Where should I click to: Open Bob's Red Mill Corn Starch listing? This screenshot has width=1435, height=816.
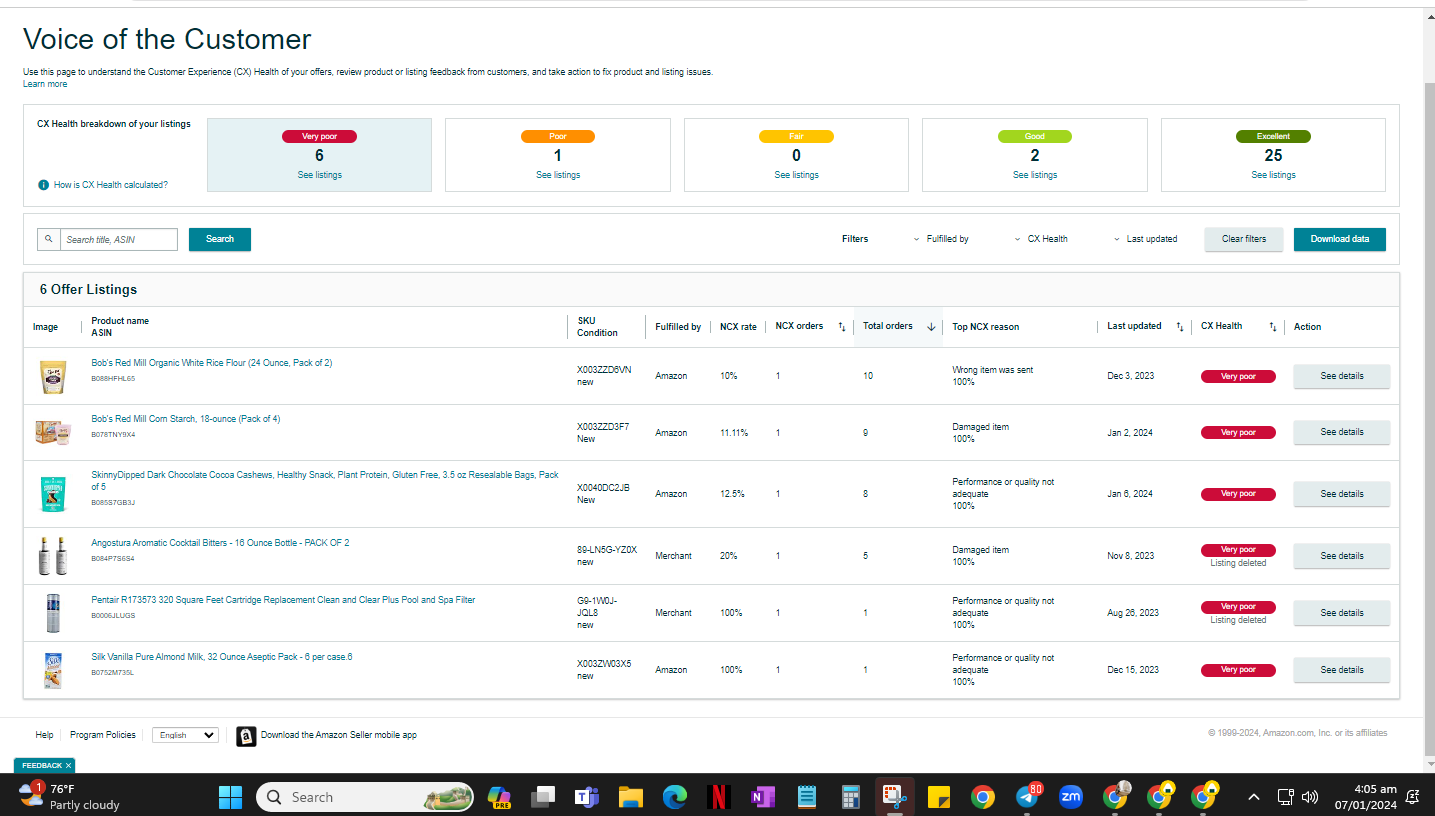186,419
